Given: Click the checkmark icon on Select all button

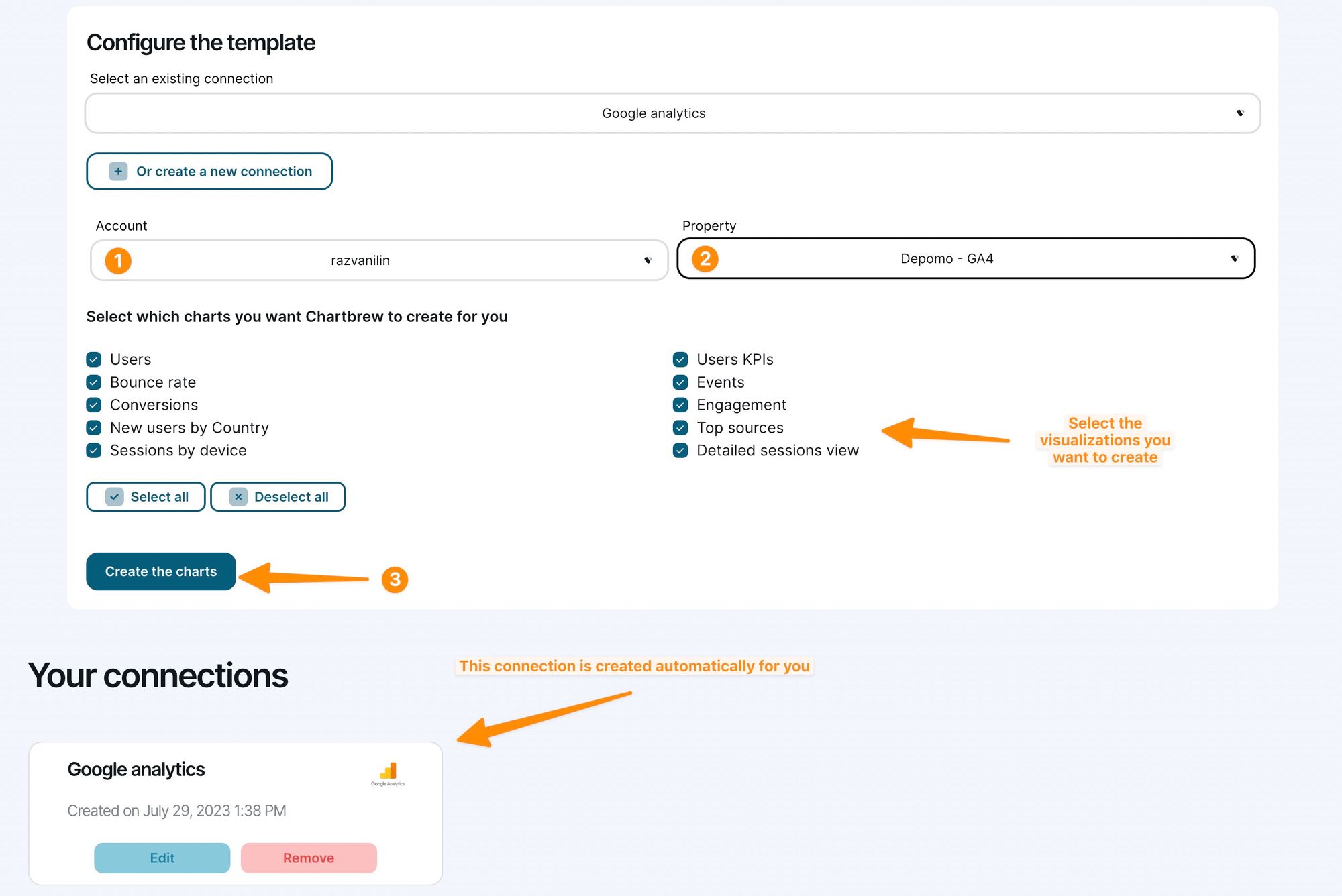Looking at the screenshot, I should [113, 496].
